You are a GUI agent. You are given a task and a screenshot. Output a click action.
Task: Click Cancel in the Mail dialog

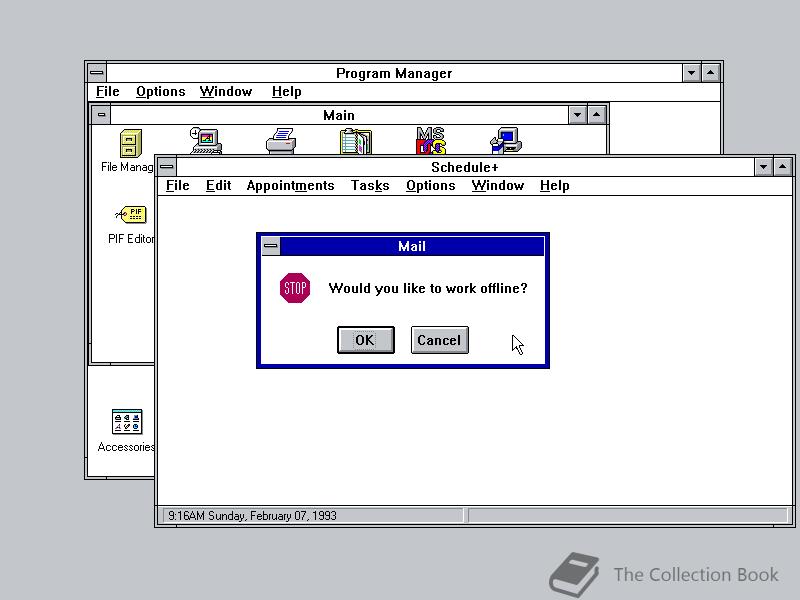440,340
